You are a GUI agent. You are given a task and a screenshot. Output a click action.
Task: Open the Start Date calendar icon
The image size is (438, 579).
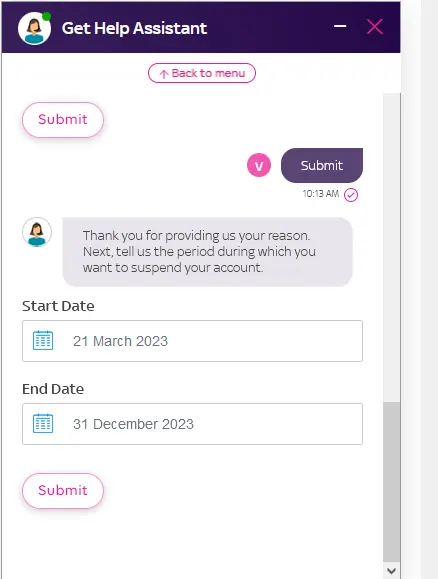pyautogui.click(x=43, y=340)
